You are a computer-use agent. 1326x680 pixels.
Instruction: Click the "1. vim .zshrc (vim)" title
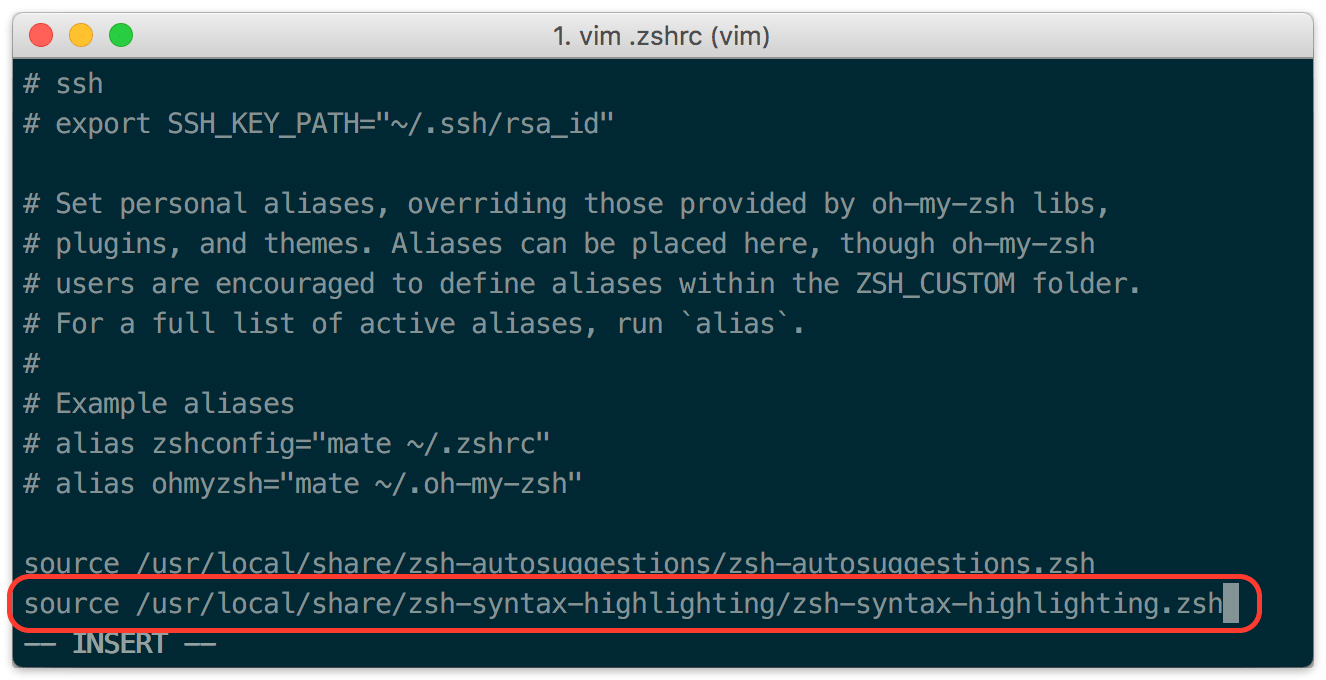click(661, 37)
